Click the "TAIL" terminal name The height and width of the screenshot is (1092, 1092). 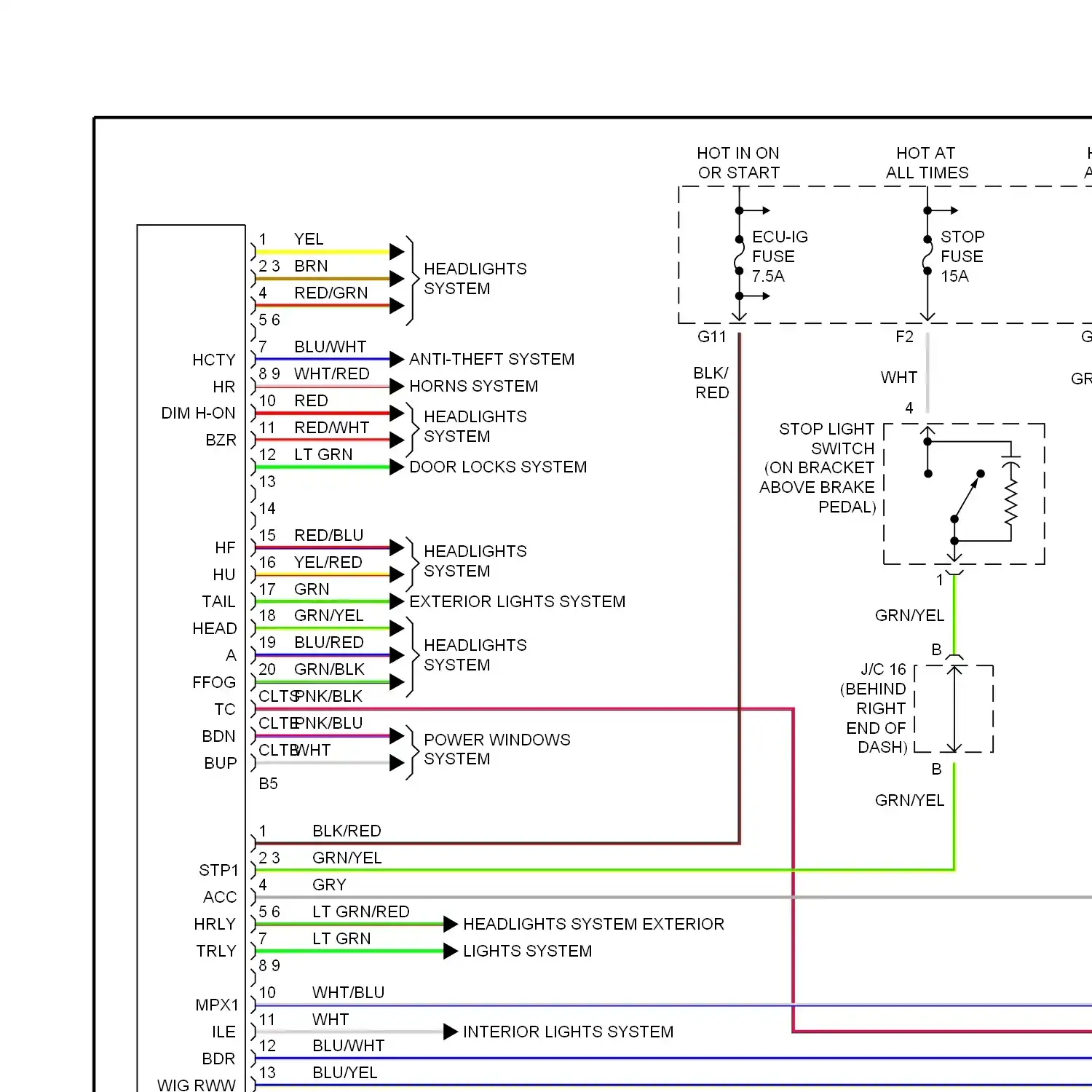(x=218, y=602)
